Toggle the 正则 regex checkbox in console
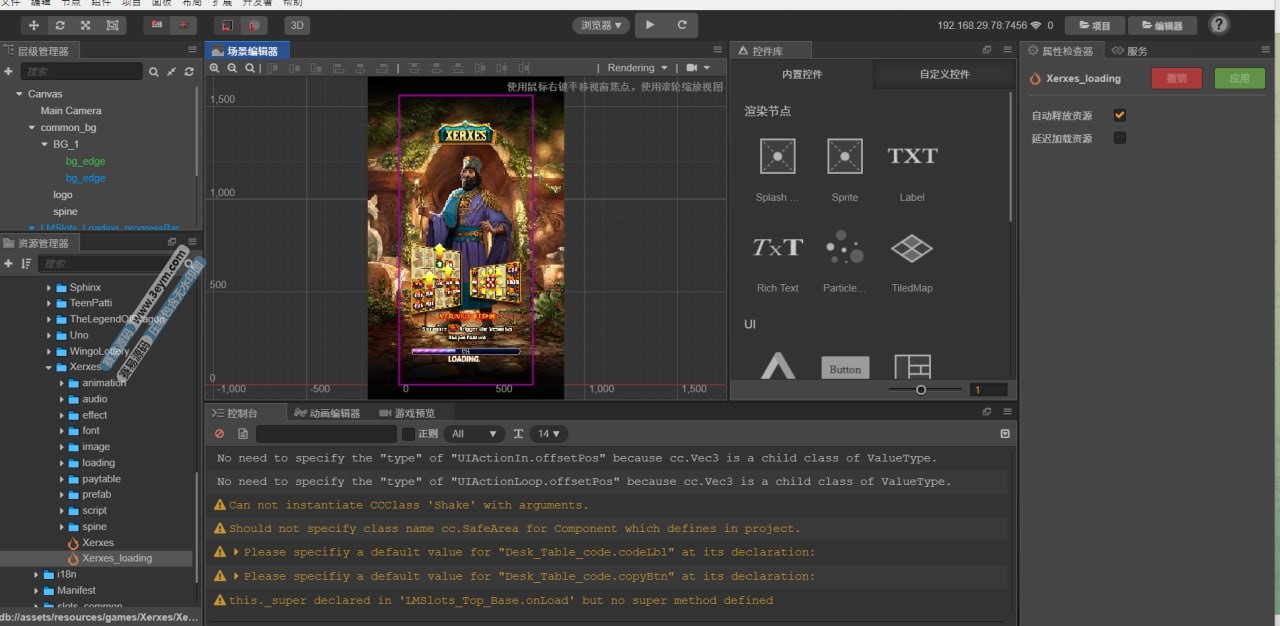 (408, 434)
